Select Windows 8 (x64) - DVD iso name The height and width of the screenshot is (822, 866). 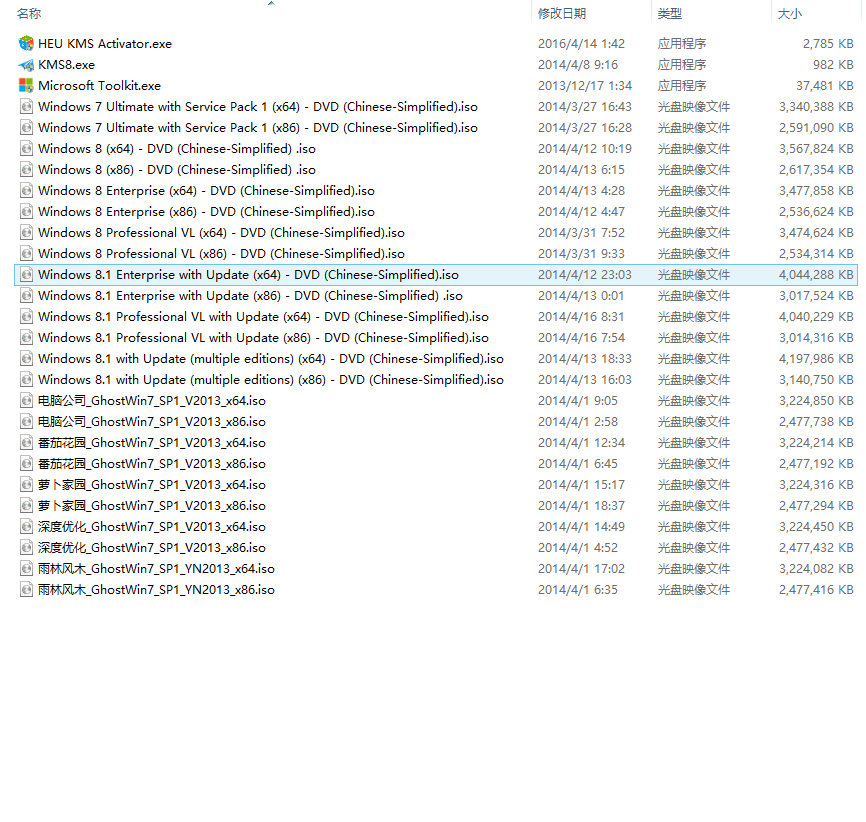point(177,149)
